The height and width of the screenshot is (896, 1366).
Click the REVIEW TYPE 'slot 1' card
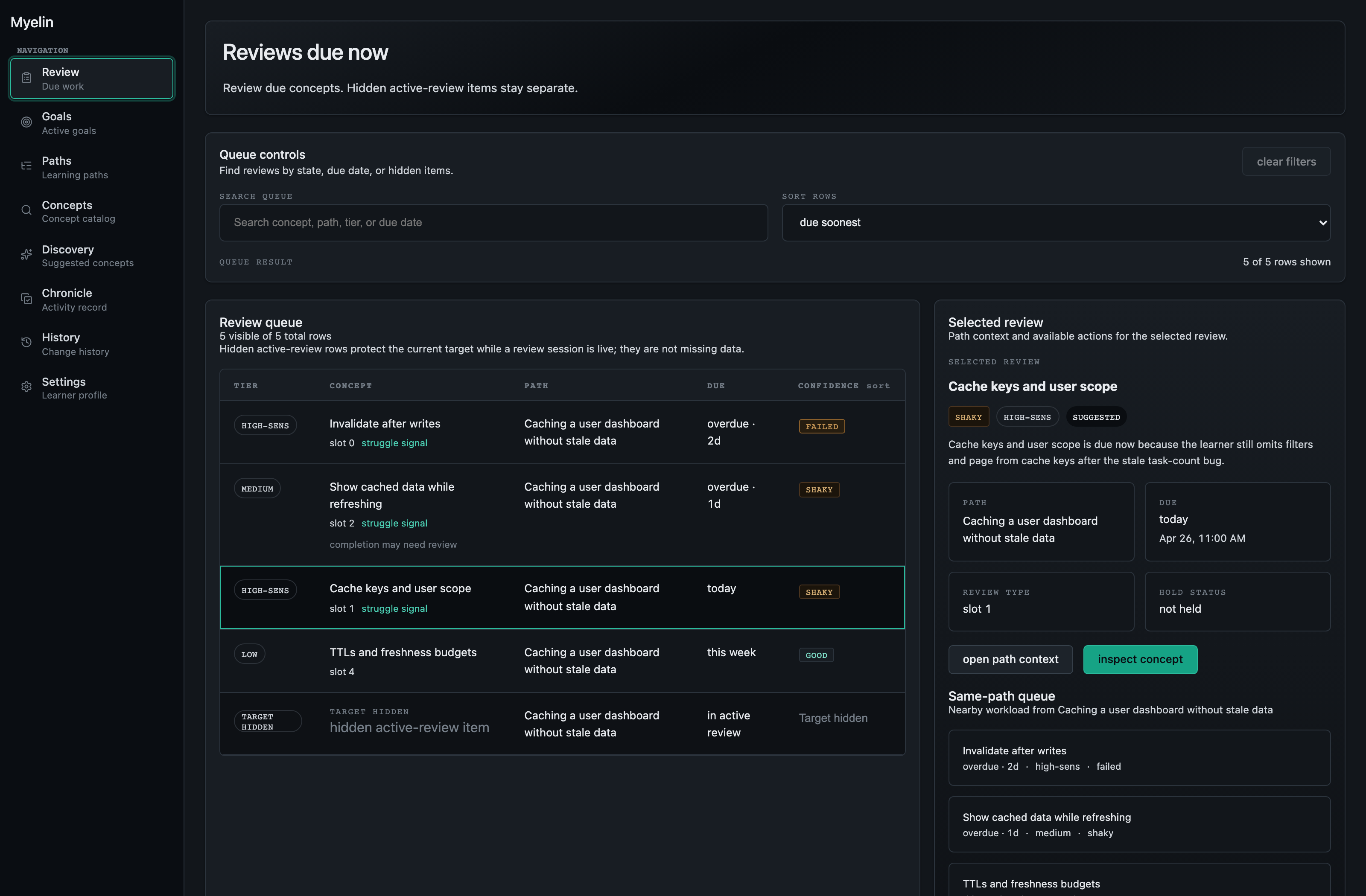click(x=1041, y=602)
